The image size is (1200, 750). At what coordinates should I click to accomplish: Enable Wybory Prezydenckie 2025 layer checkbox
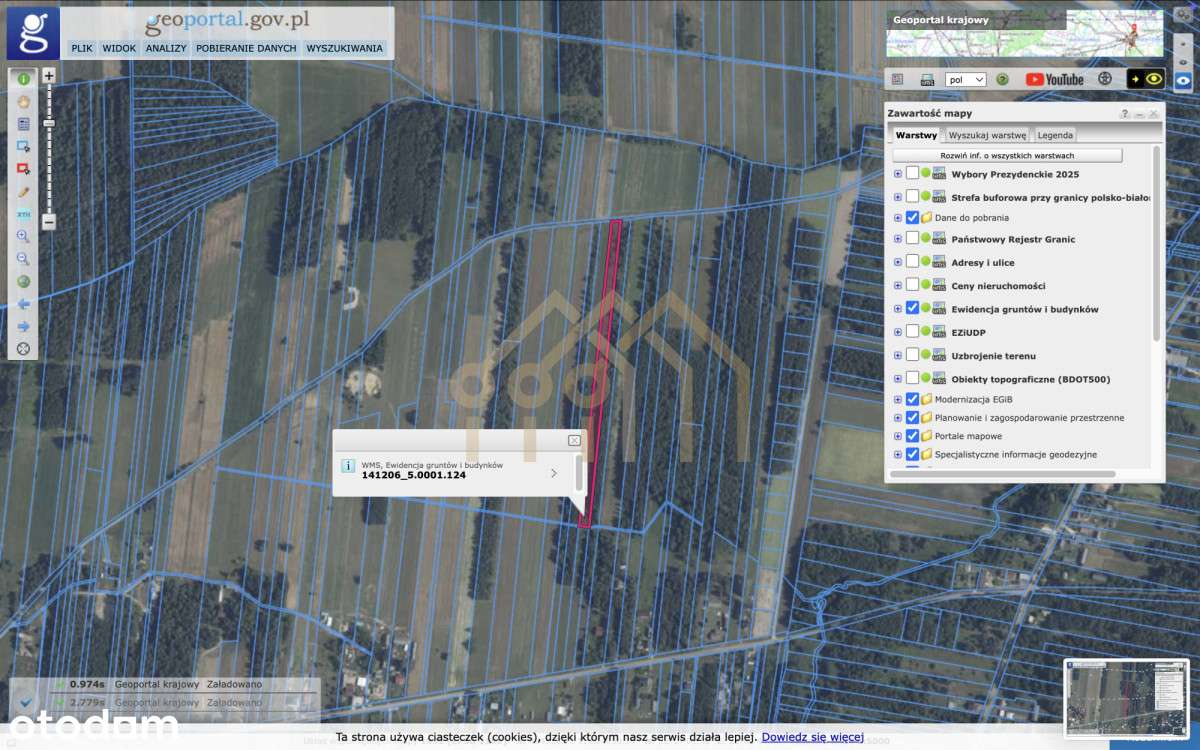point(912,173)
